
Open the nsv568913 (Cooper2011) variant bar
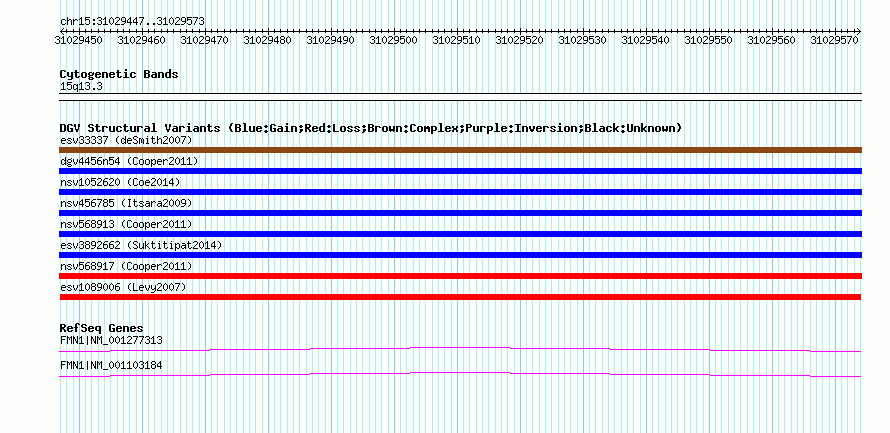[x=460, y=234]
